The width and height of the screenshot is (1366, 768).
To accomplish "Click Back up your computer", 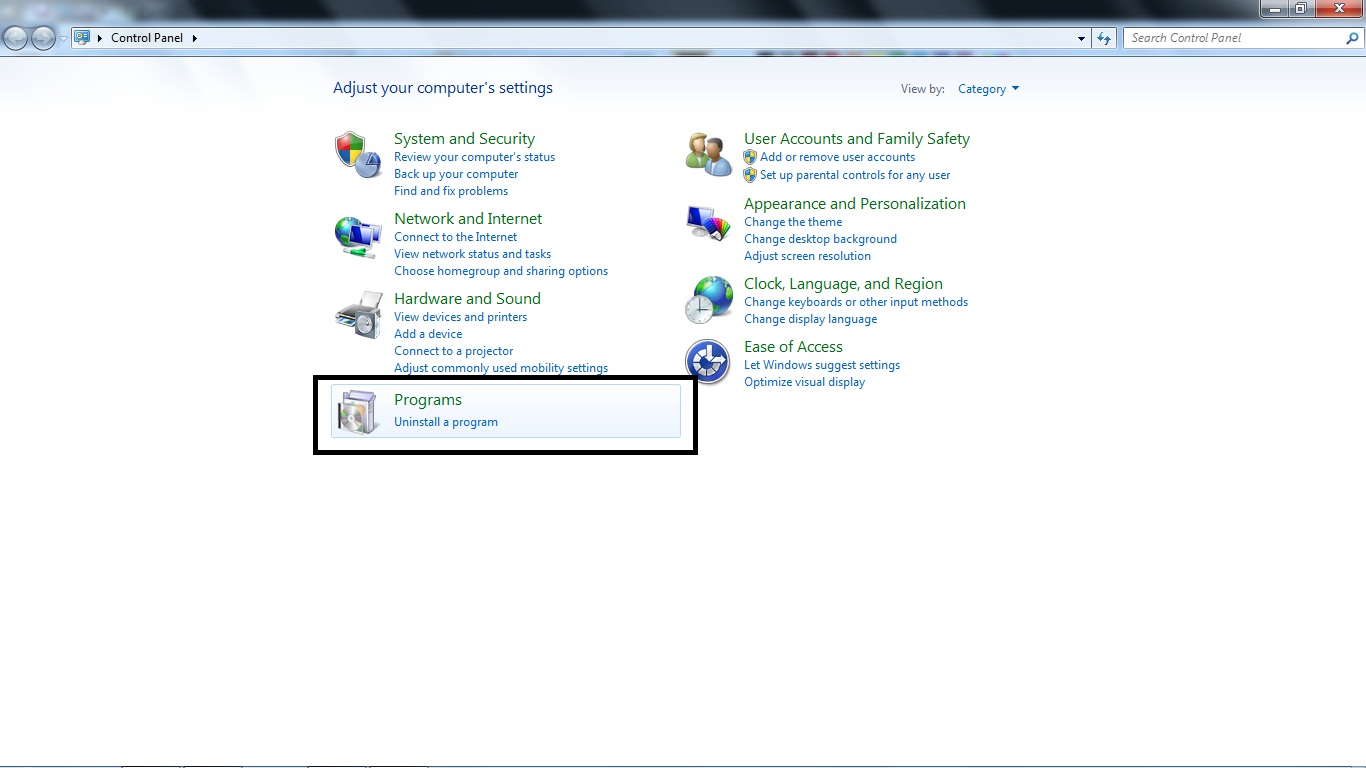I will coord(456,174).
